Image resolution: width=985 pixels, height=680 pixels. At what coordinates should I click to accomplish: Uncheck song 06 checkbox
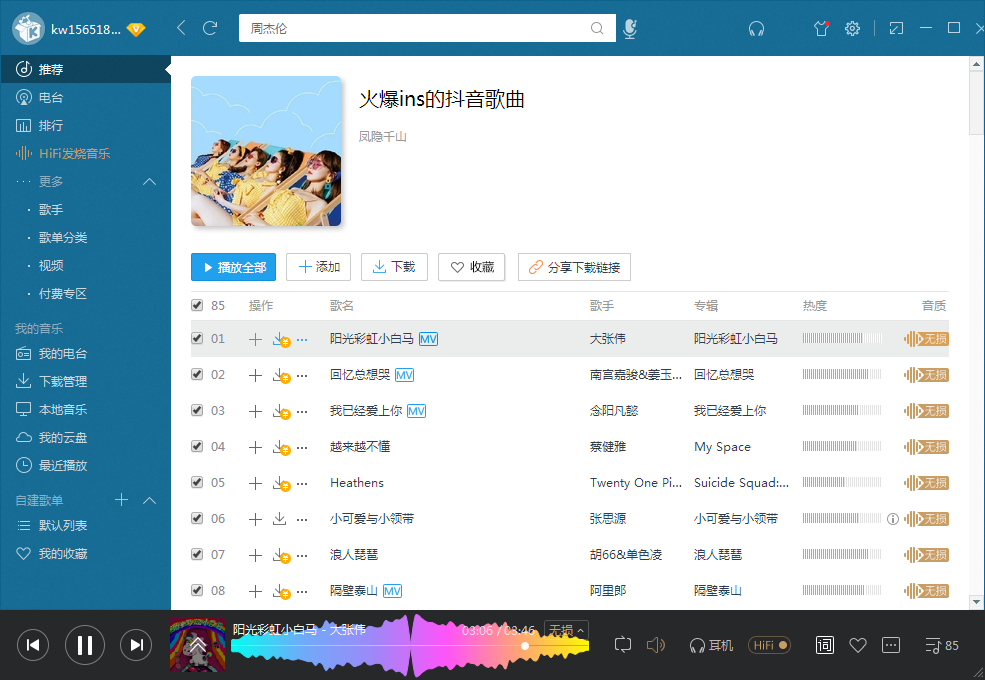point(197,518)
